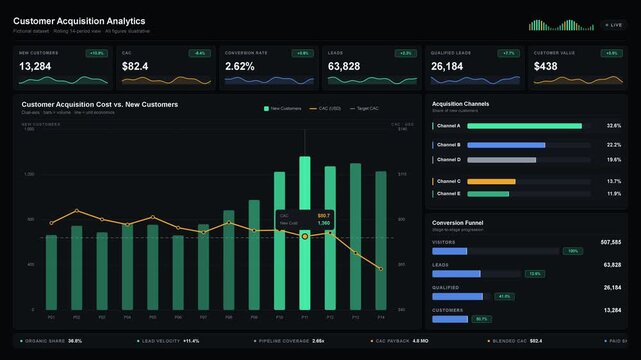The width and height of the screenshot is (641, 360).
Task: Toggle New Customers series in chart legend
Action: click(x=282, y=108)
